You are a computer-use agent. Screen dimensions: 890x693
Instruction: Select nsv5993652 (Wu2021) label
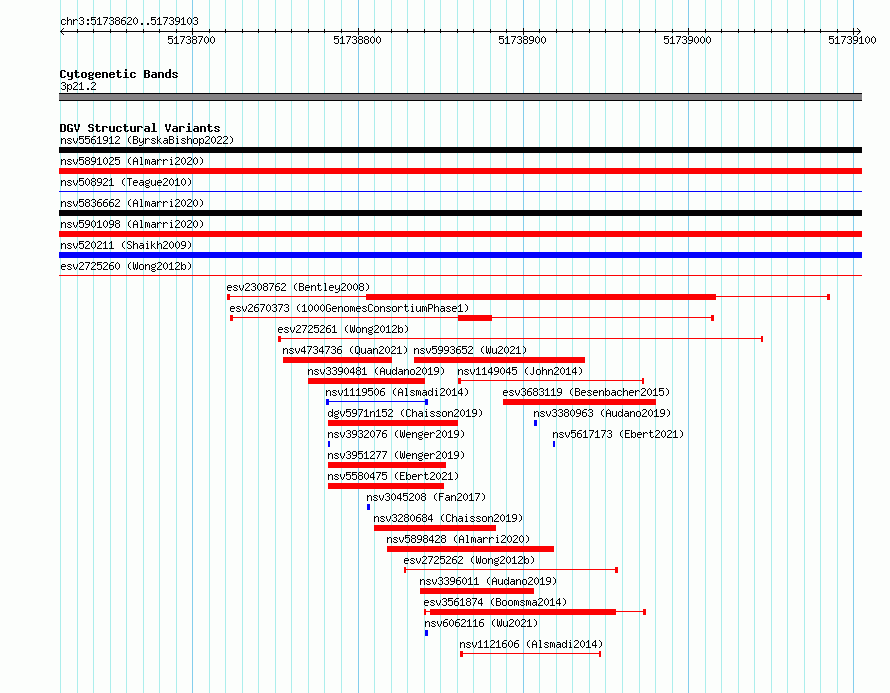470,350
